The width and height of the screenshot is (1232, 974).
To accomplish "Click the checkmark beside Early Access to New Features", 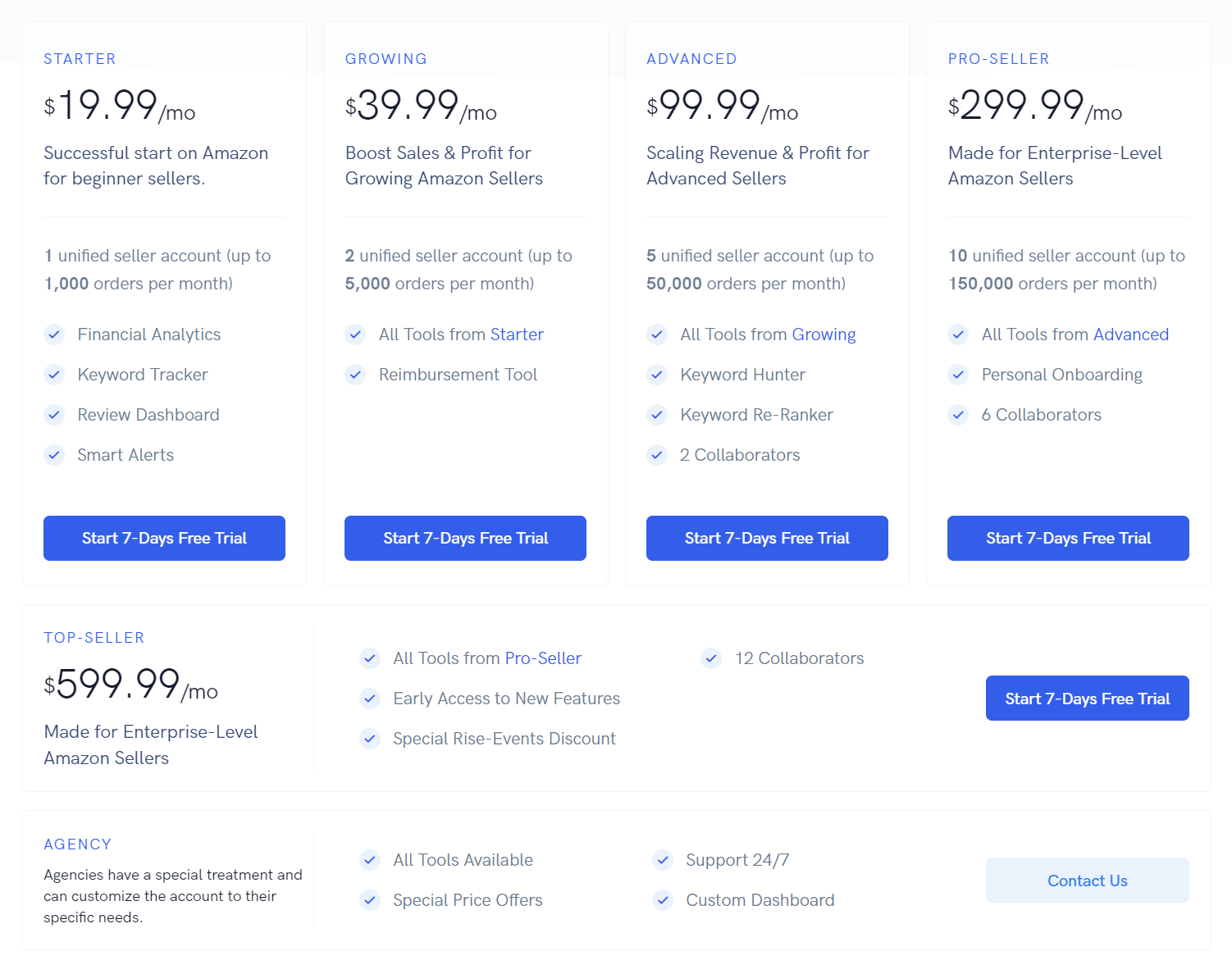I will [x=370, y=699].
